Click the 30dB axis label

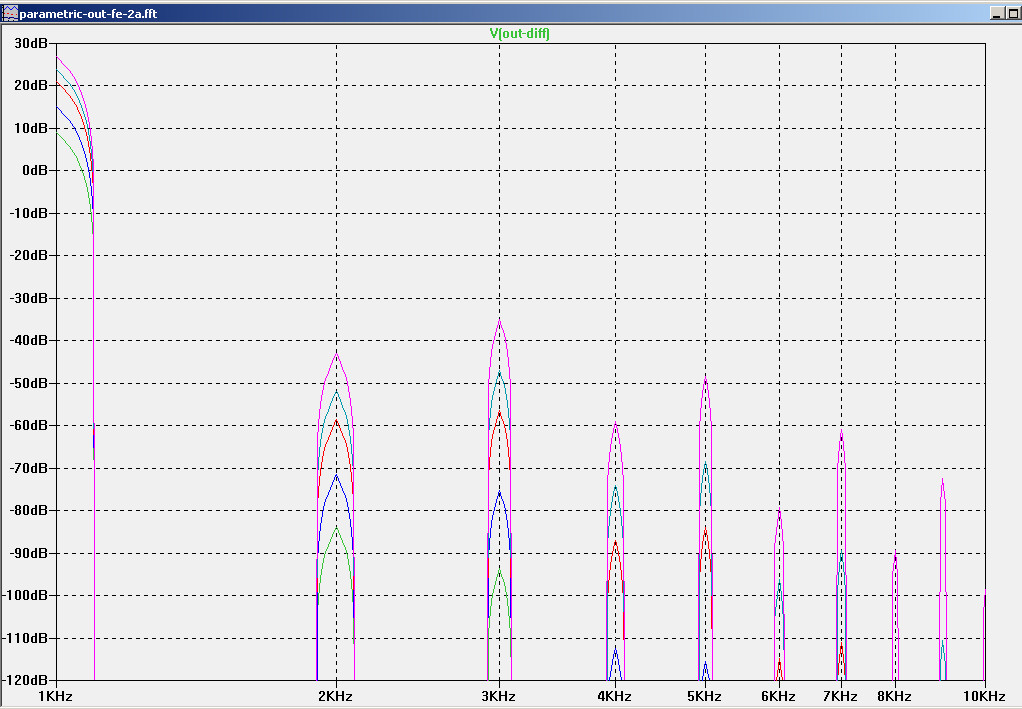(31, 43)
